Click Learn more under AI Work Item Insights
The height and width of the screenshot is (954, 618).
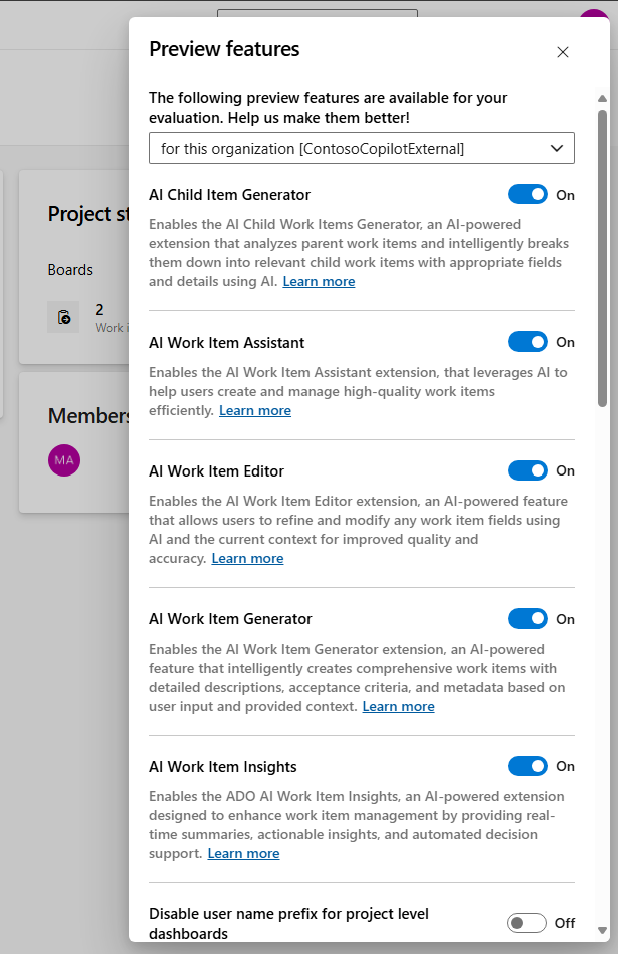pos(243,853)
